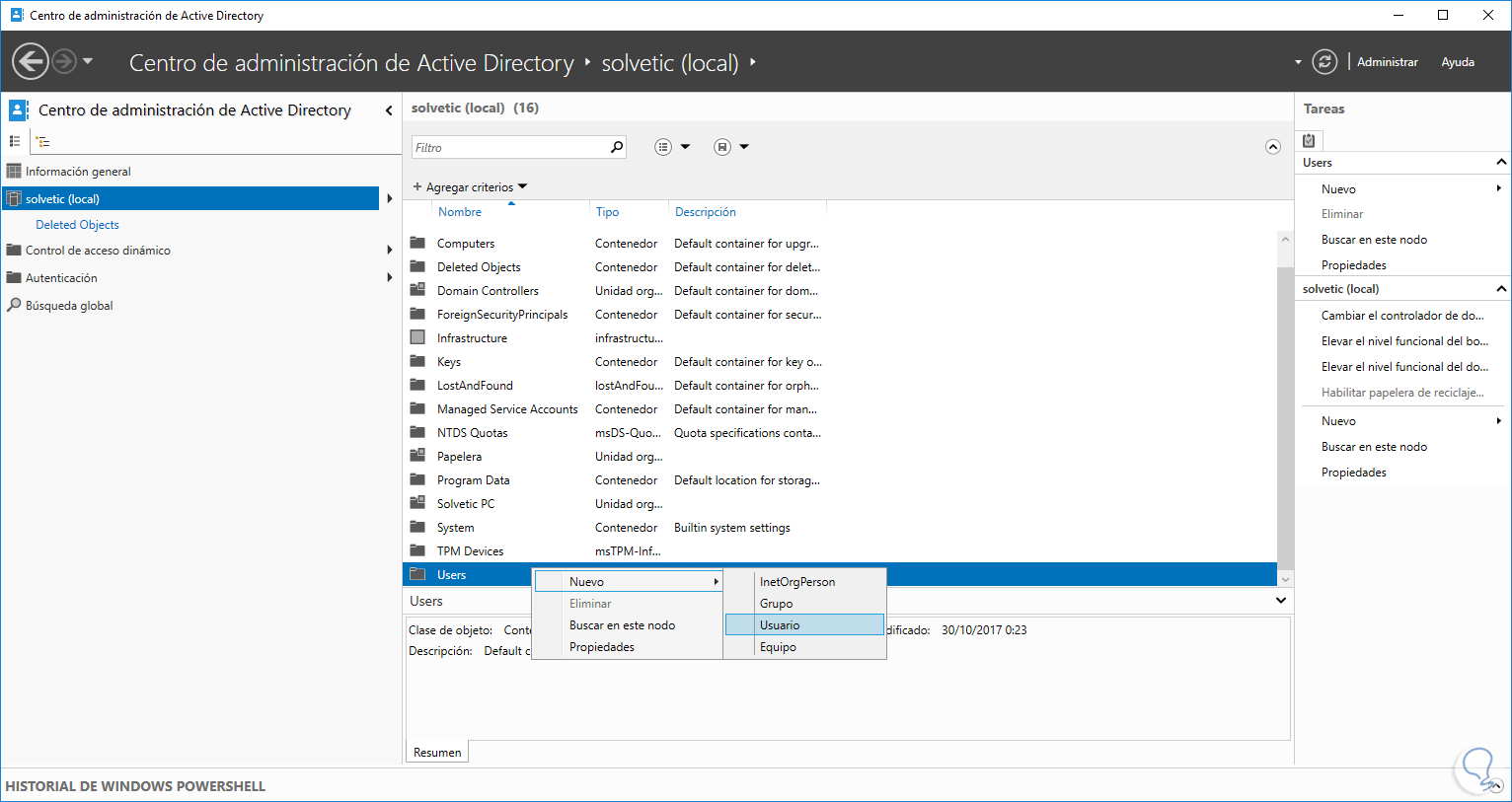
Task: Open Deleted Objects in navigation pane
Action: 77,225
